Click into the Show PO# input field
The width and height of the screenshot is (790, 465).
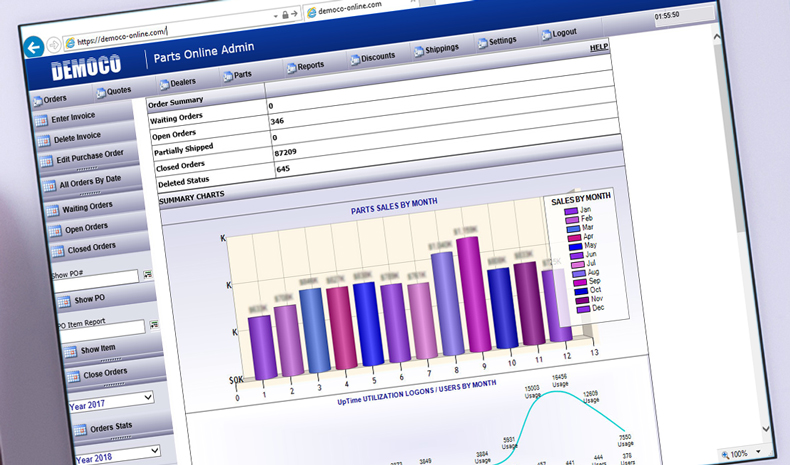(94, 274)
